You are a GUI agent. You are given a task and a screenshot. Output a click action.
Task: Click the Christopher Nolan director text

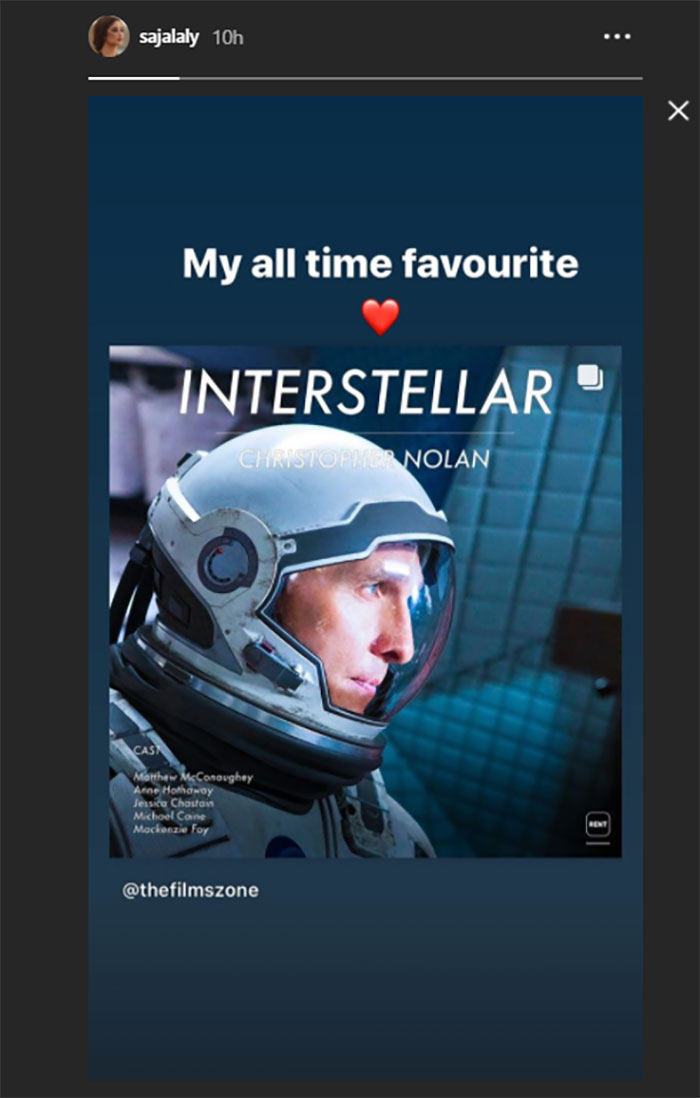[364, 459]
